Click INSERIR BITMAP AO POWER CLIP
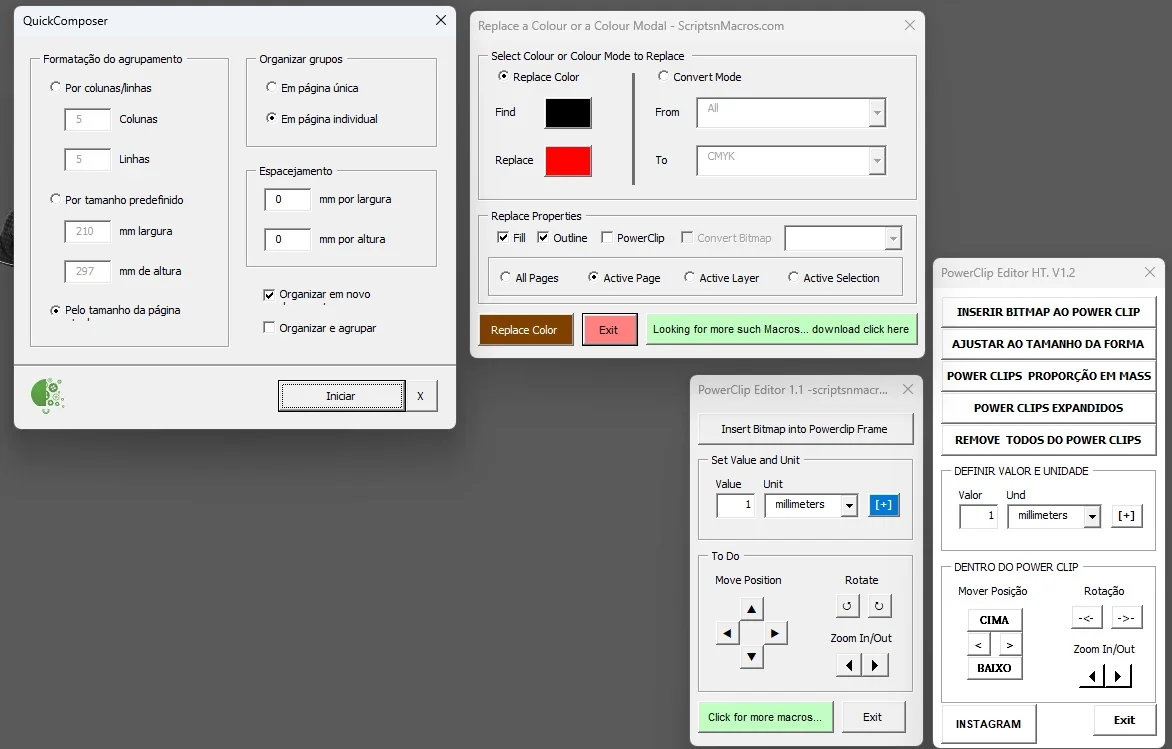 click(1048, 312)
